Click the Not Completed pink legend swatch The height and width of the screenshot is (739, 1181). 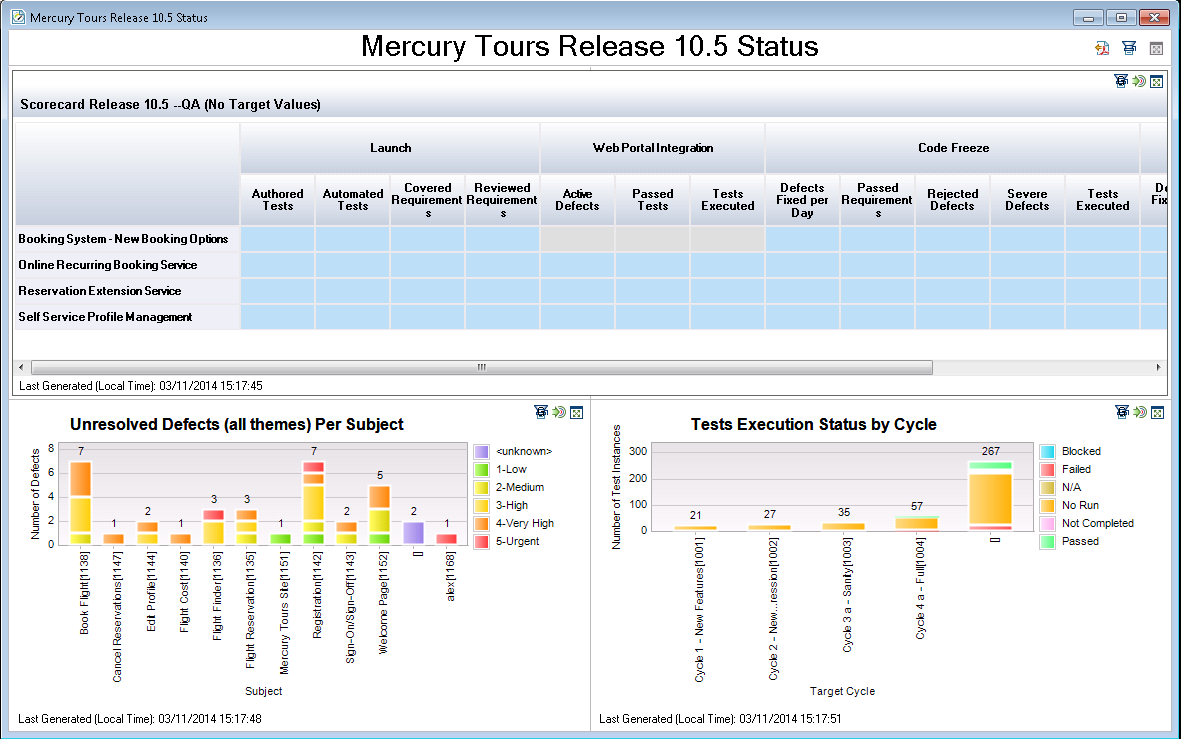point(1047,524)
